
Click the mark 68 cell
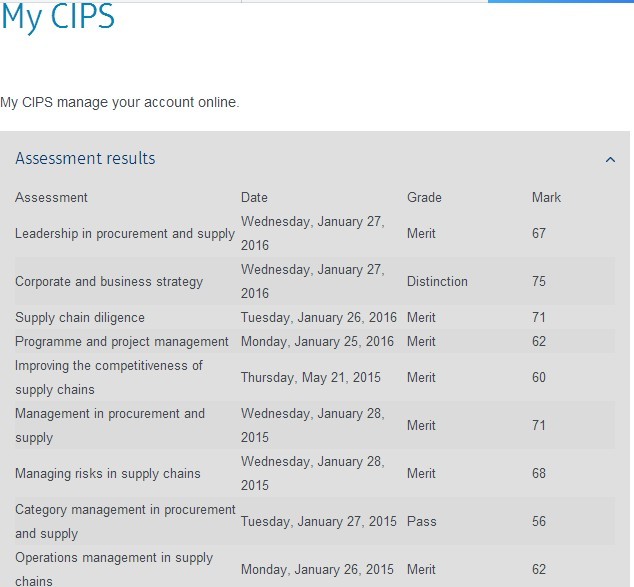click(x=539, y=473)
